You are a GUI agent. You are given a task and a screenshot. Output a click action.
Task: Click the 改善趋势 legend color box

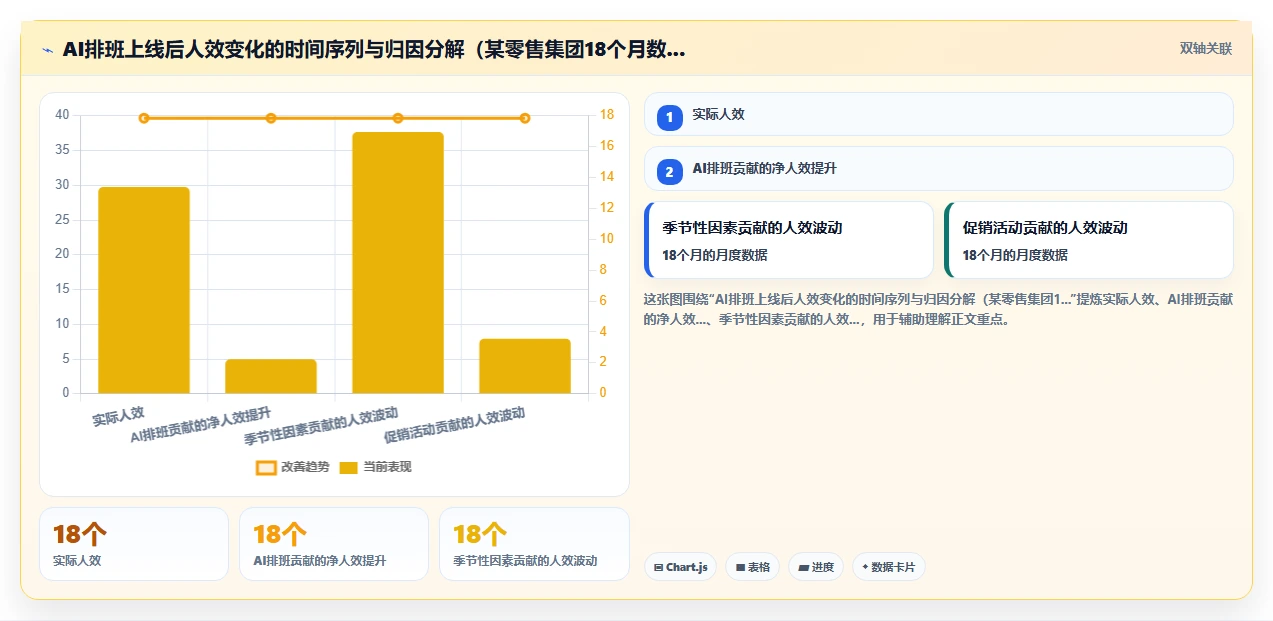point(266,467)
